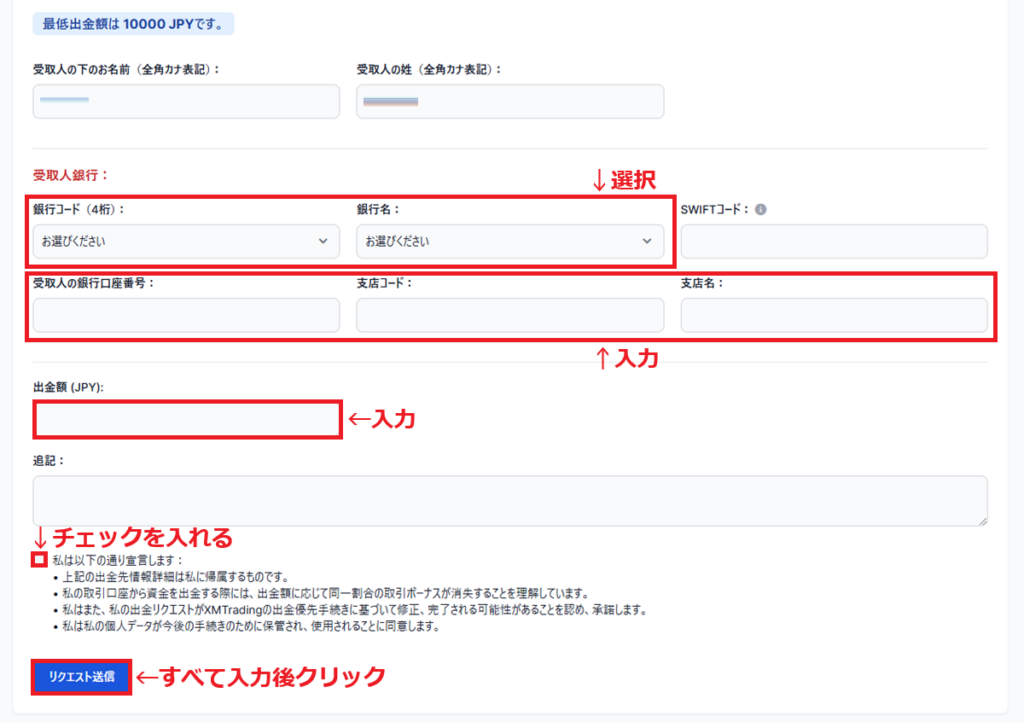The image size is (1024, 722).
Task: Click the 受取人の下のお名前 field
Action: pos(185,101)
